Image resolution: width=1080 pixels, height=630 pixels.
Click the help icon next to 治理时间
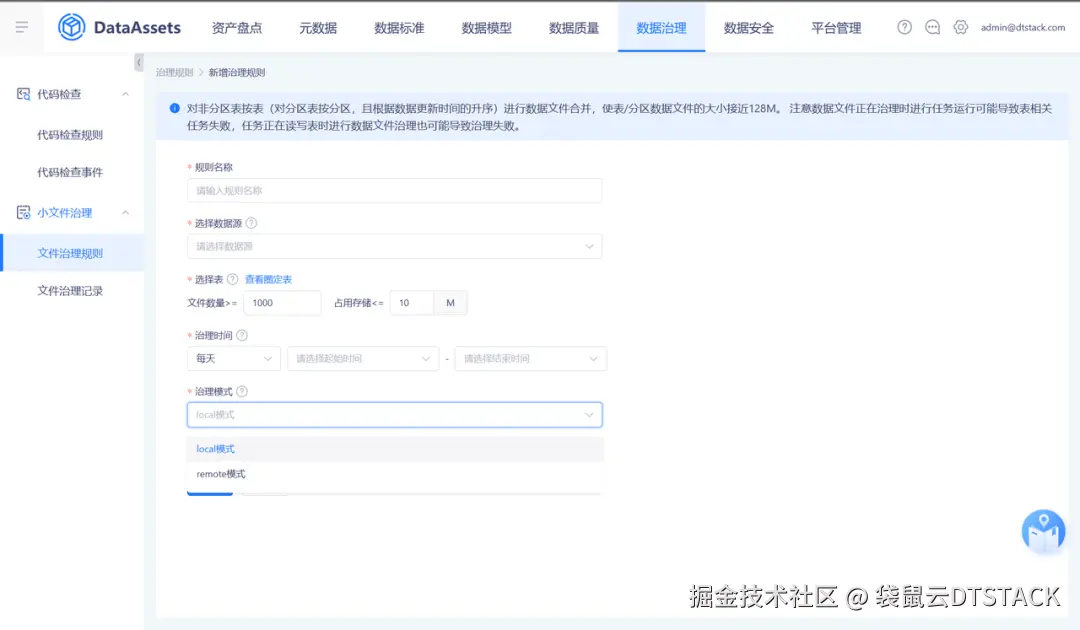coord(242,335)
